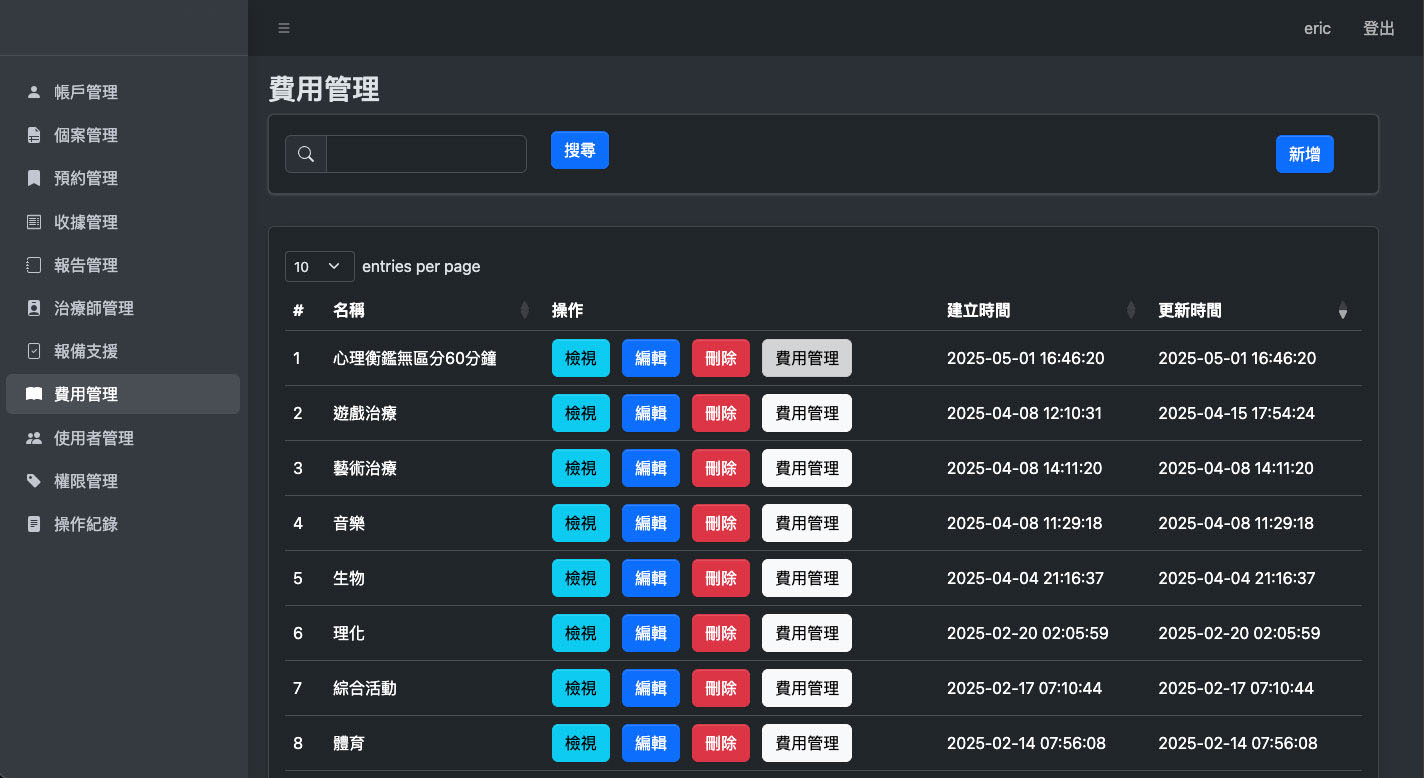This screenshot has width=1424, height=778.
Task: Select the 帳戶管理 person icon in the sidebar
Action: (32, 92)
